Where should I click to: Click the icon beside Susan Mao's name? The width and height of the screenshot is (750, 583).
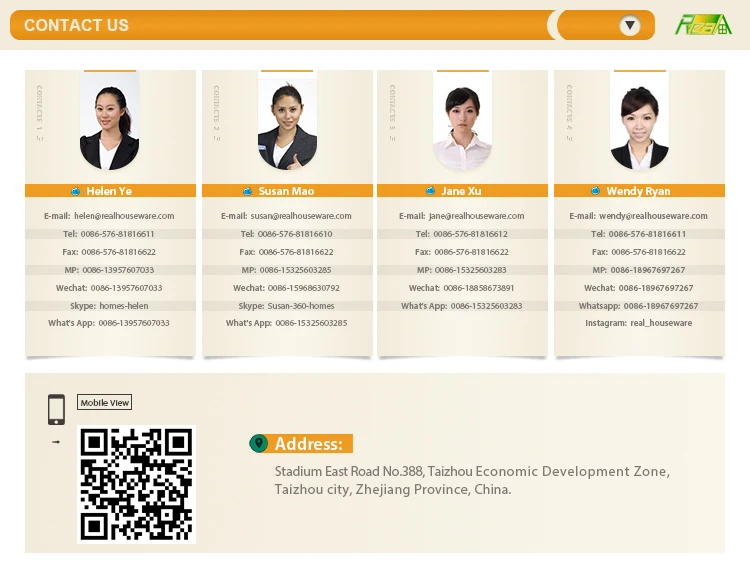[x=247, y=191]
